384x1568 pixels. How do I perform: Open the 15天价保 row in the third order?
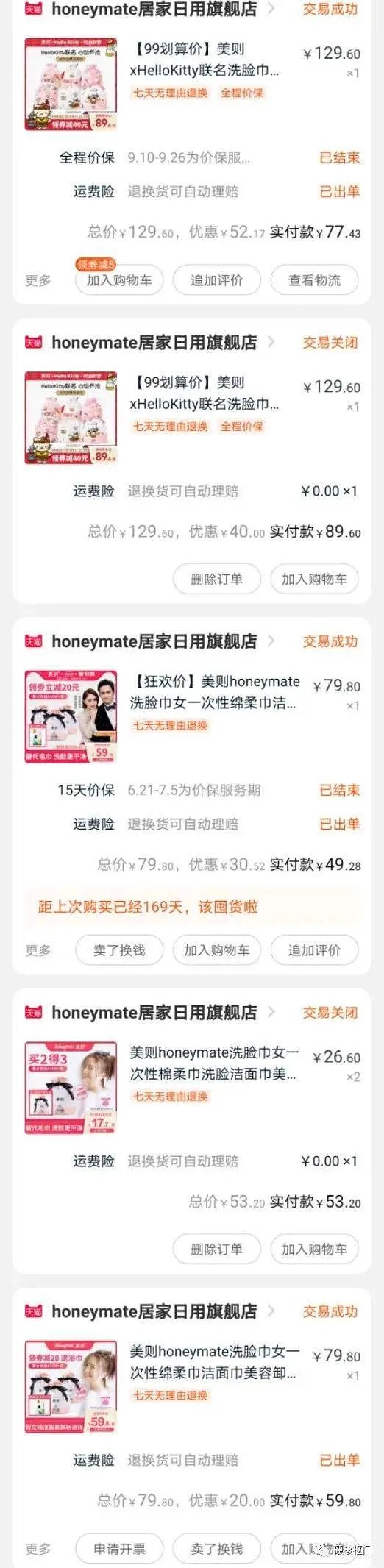210,790
